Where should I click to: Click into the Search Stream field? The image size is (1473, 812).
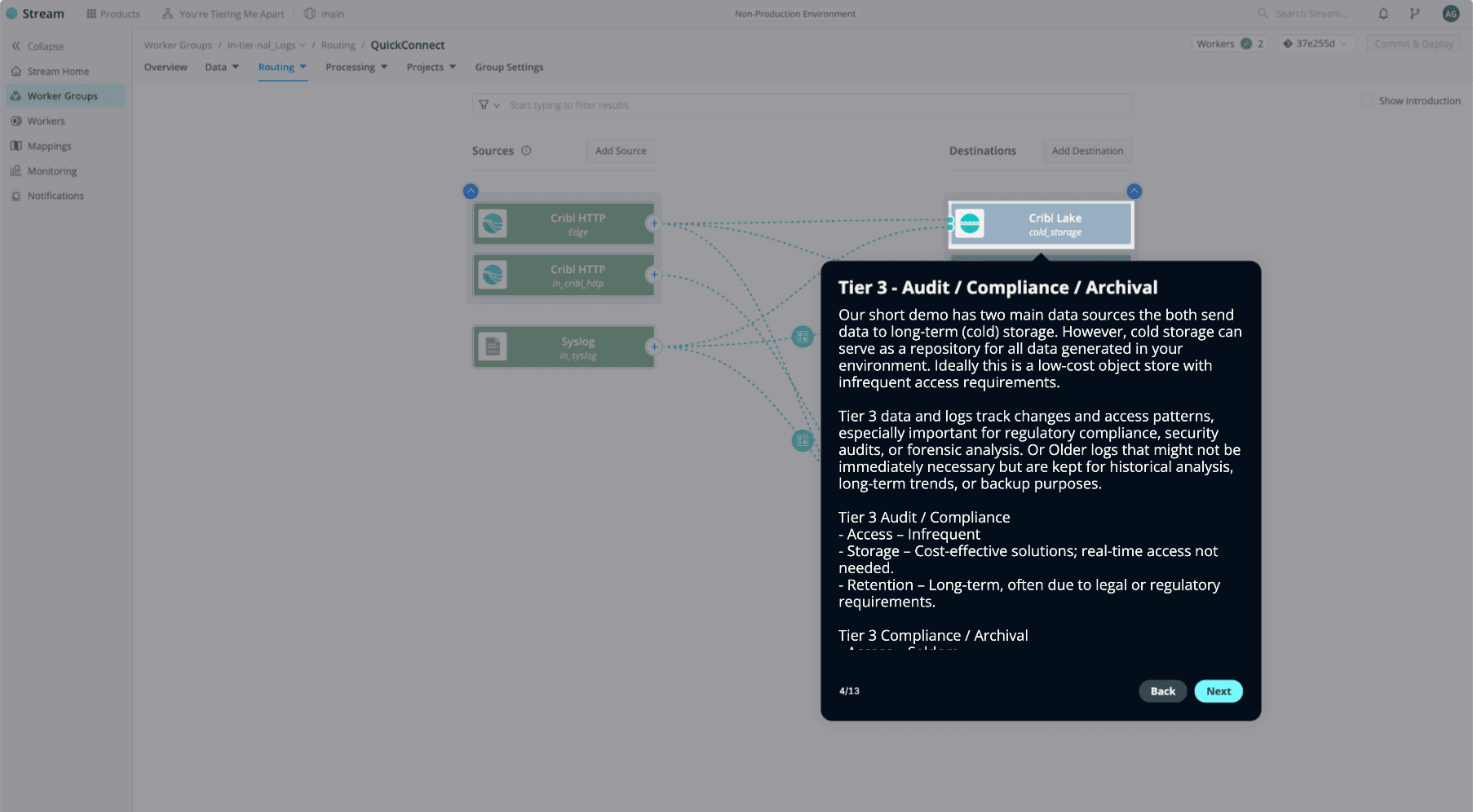1309,13
